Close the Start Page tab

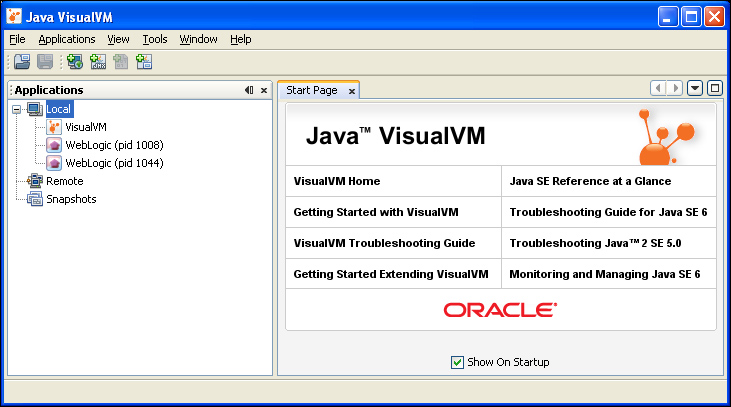coord(352,91)
